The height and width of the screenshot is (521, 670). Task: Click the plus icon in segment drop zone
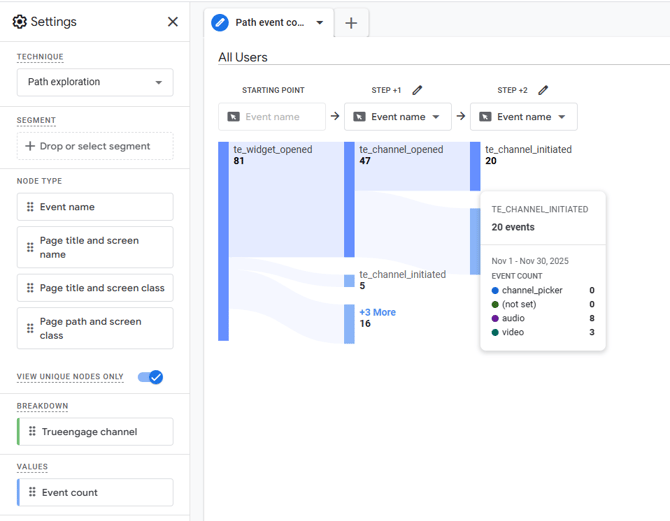tap(30, 146)
